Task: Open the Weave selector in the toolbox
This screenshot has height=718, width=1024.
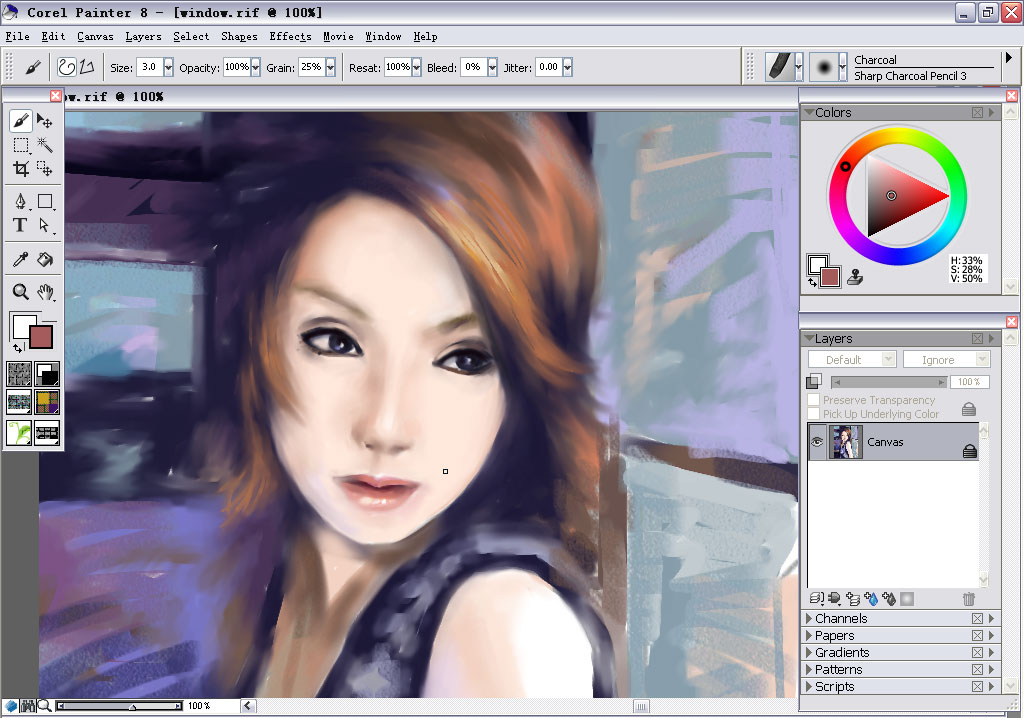Action: tap(47, 402)
